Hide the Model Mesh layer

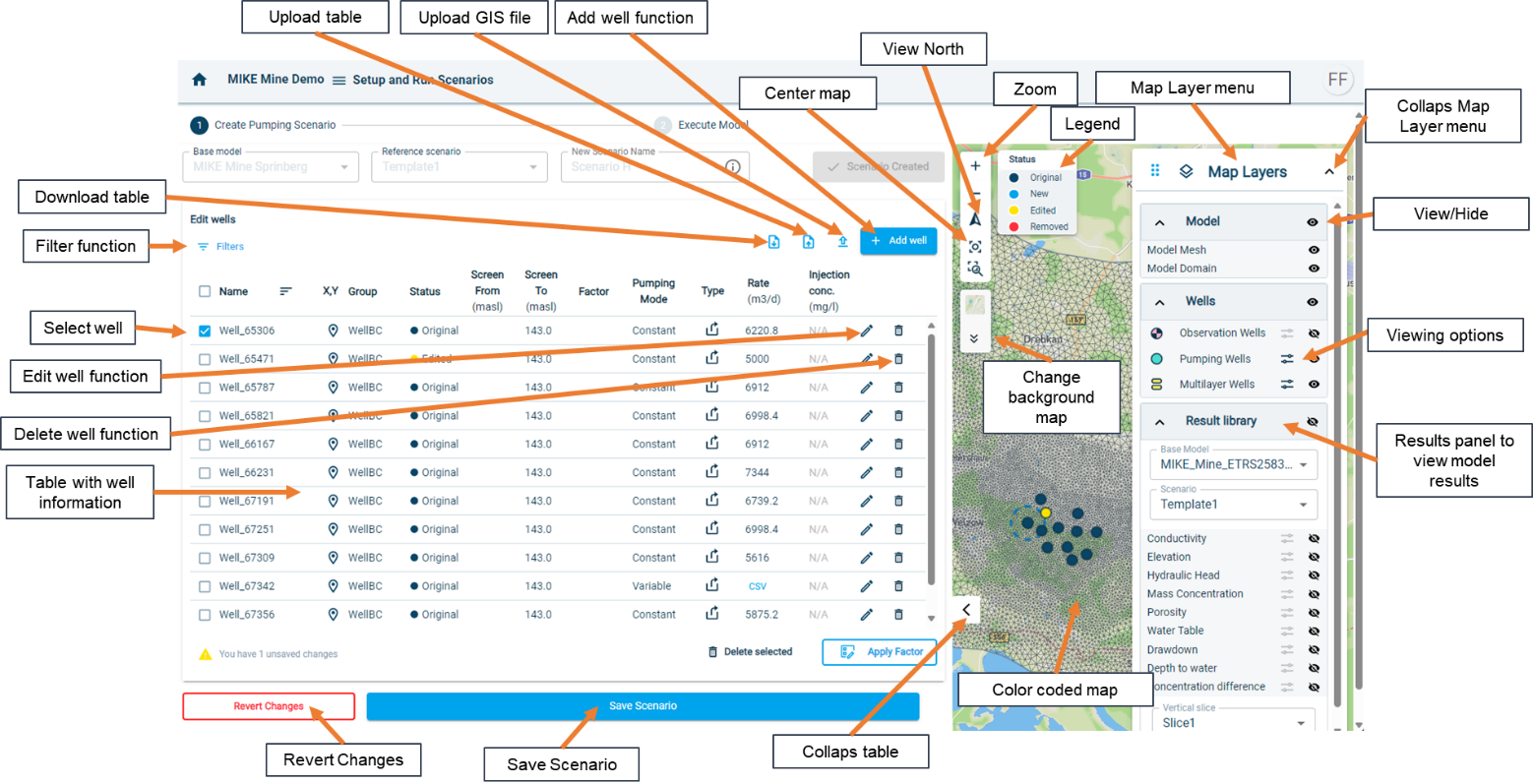tap(1313, 250)
